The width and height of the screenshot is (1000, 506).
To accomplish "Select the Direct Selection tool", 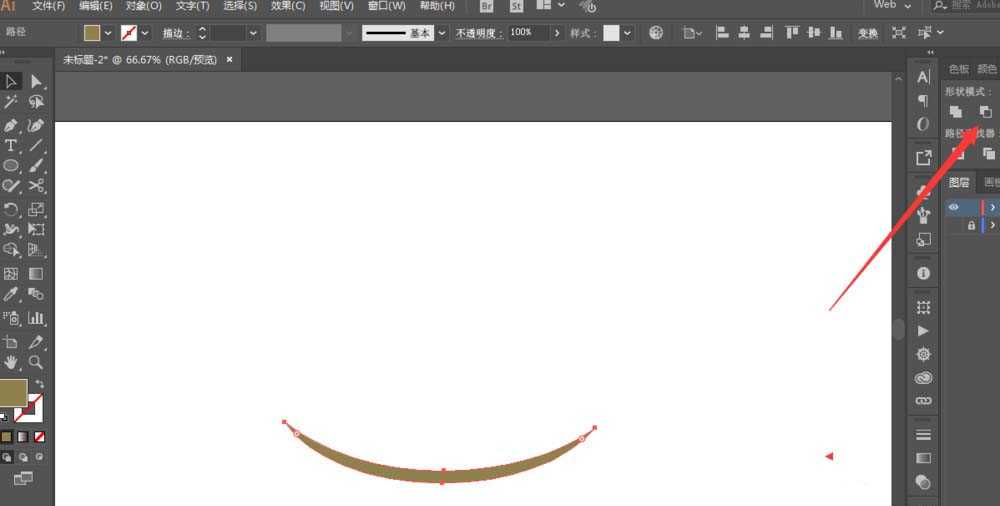I will 36,82.
